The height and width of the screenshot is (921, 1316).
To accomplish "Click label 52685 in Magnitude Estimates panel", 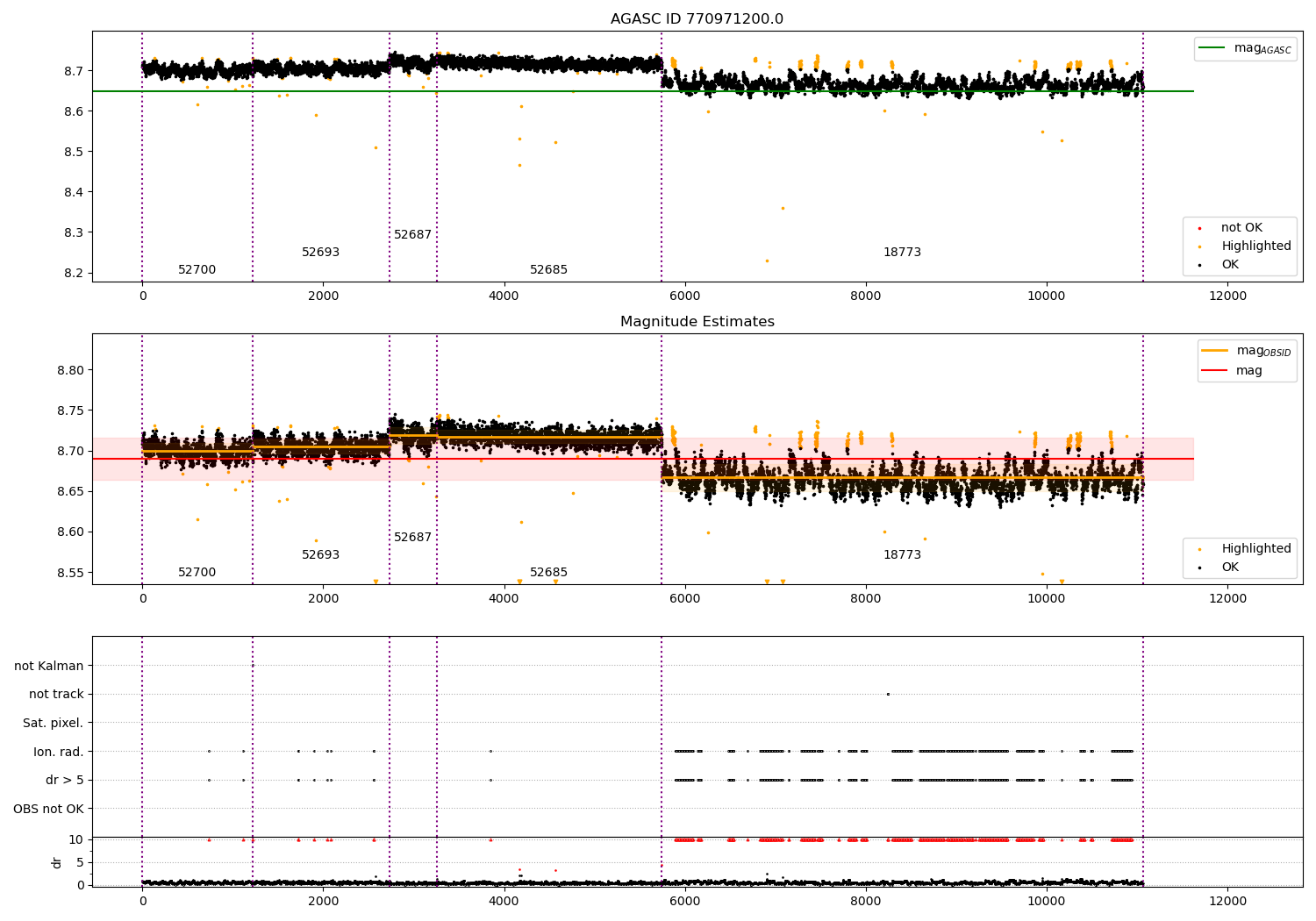I will pos(548,573).
